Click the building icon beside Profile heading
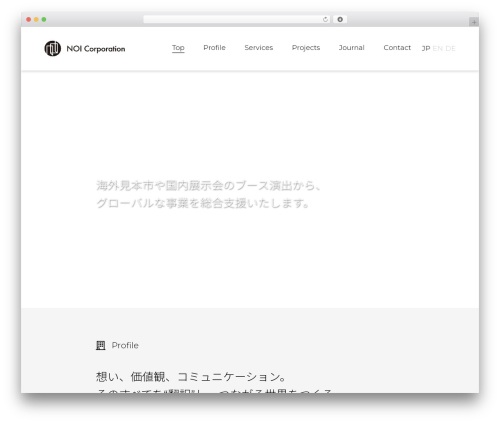This screenshot has height=423, width=500. [101, 345]
